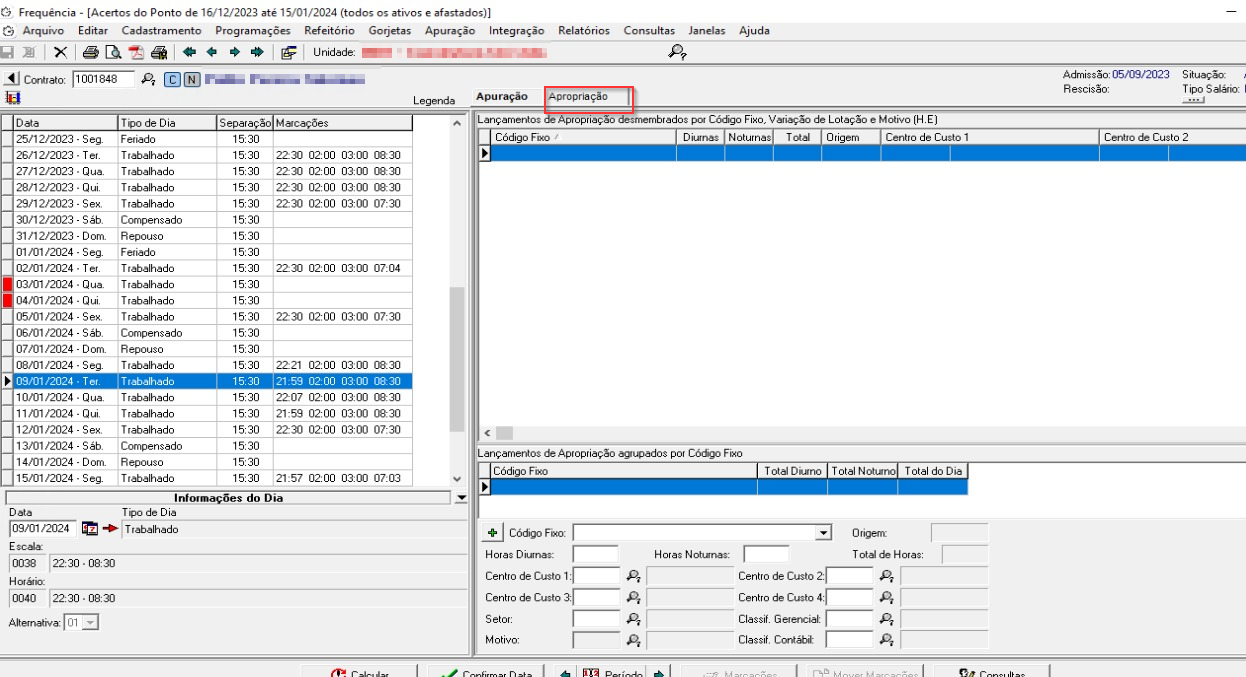This screenshot has width=1246, height=677.
Task: Click the Calcular button
Action: point(361,670)
